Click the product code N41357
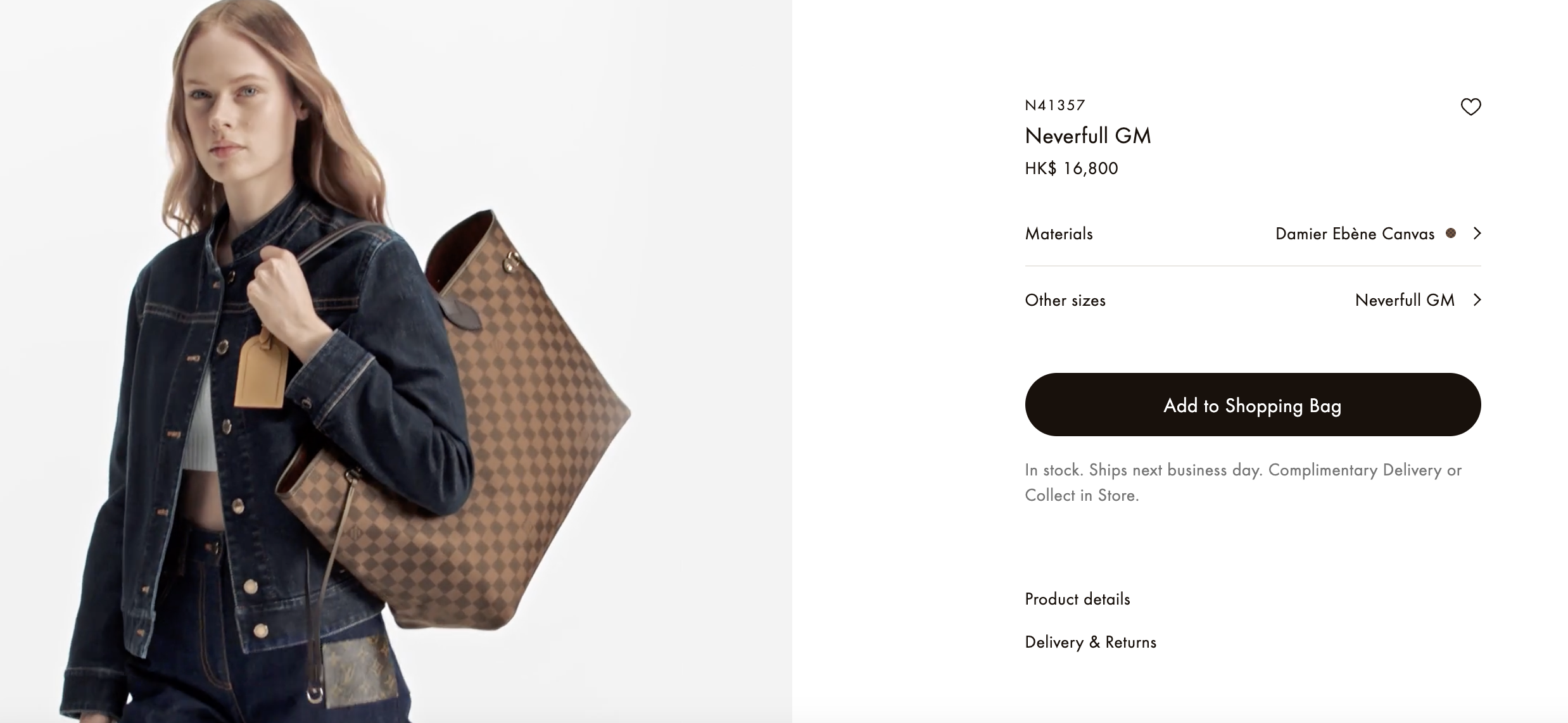The width and height of the screenshot is (1568, 723). click(1055, 105)
